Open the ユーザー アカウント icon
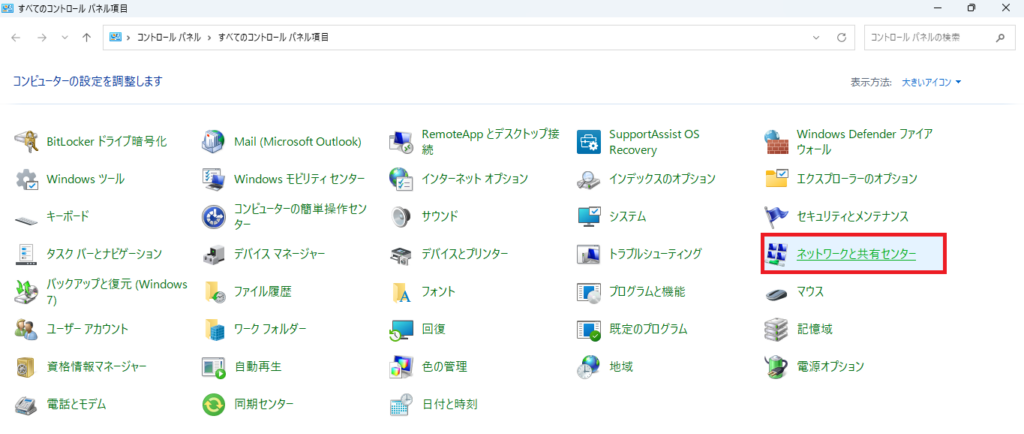This screenshot has height=434, width=1024. (x=27, y=329)
